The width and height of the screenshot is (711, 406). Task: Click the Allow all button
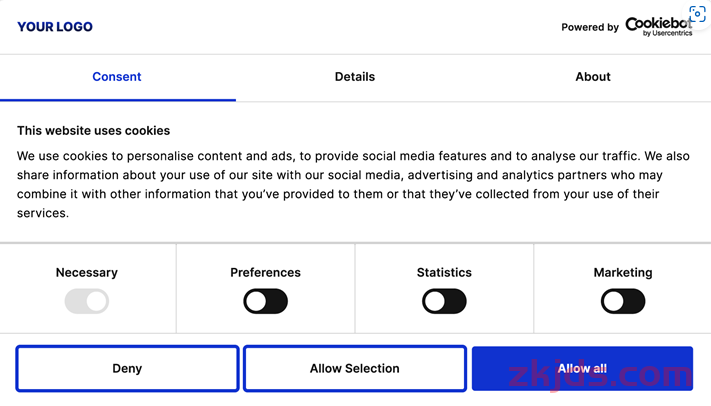[x=582, y=368]
